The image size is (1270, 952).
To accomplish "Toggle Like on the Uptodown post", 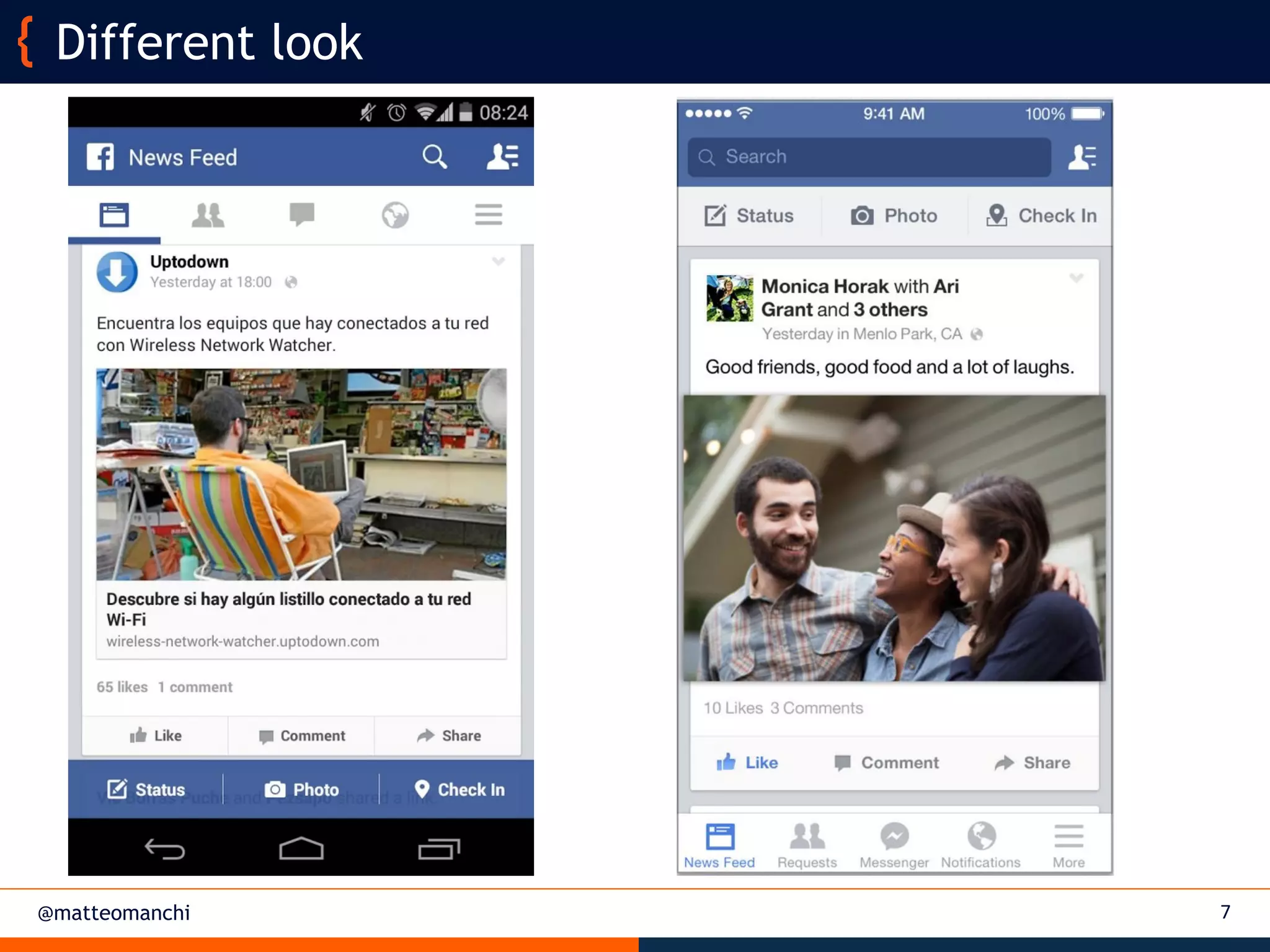I will pos(156,736).
